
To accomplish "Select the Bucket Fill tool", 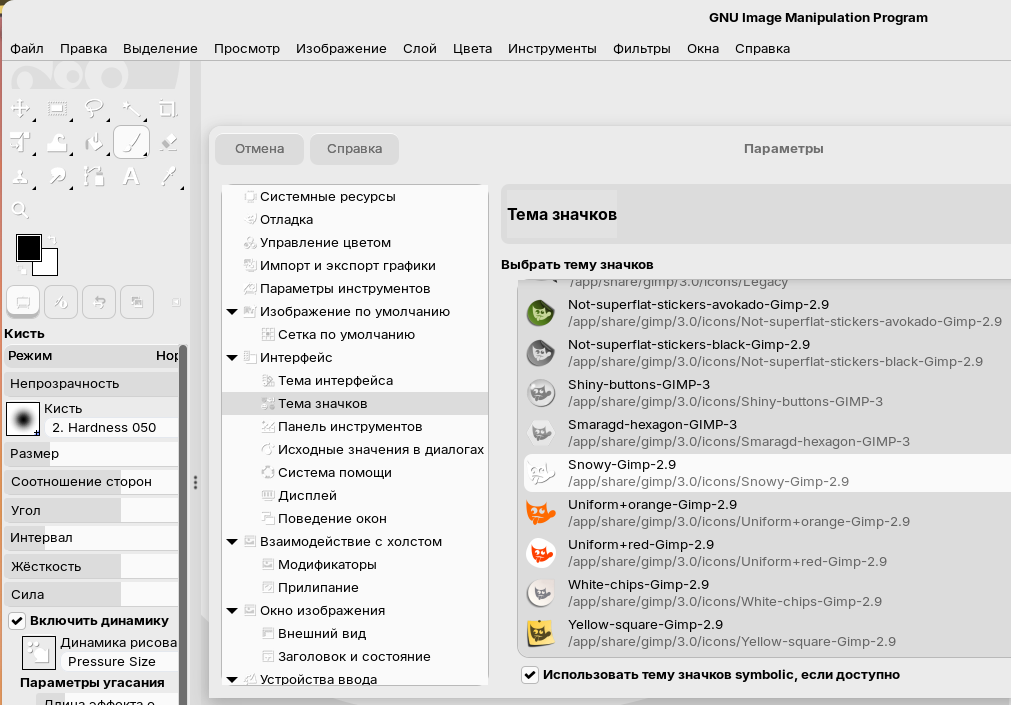I will coord(94,142).
